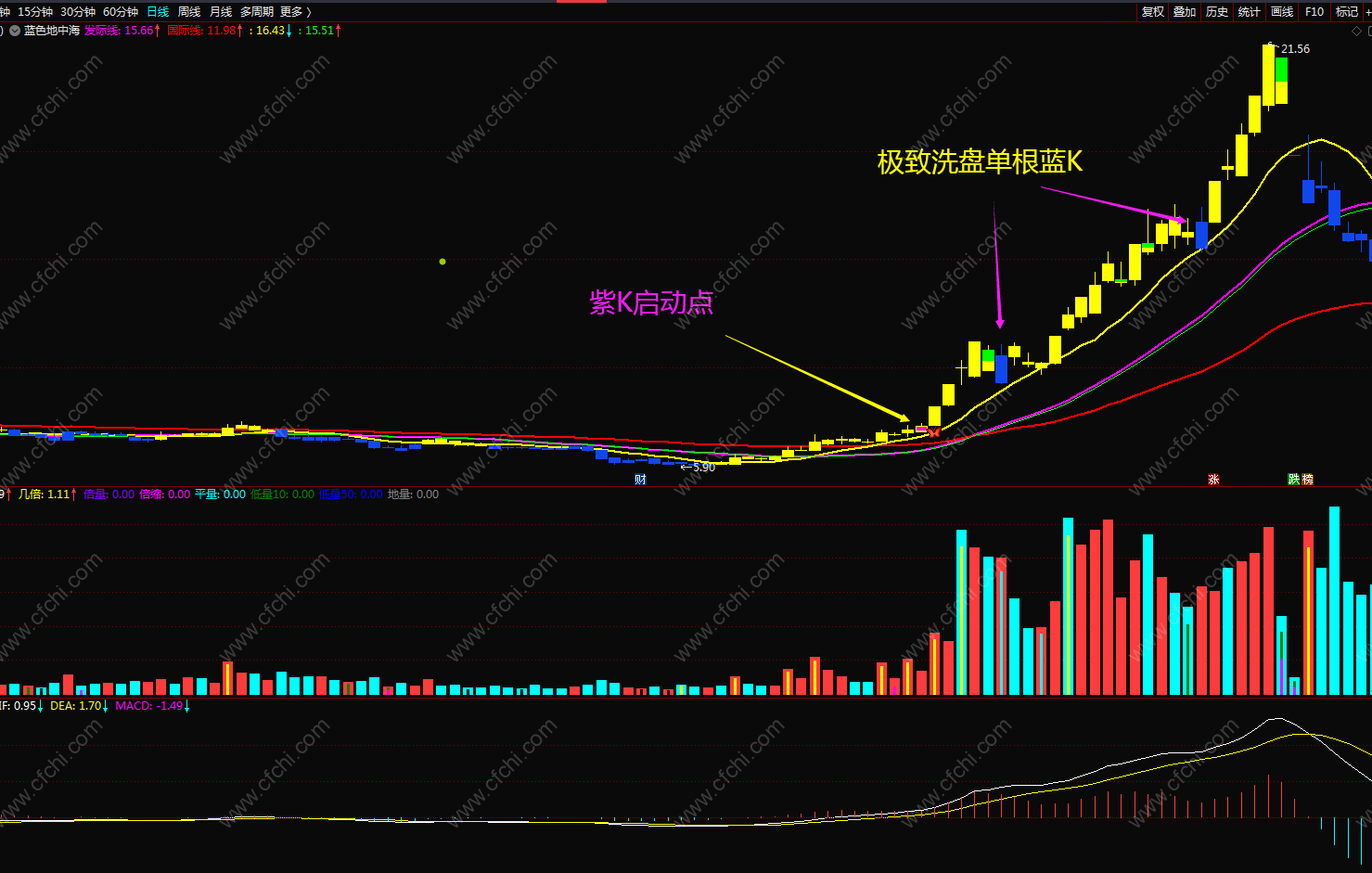Switch to the 60分钟 period tab

pos(121,12)
